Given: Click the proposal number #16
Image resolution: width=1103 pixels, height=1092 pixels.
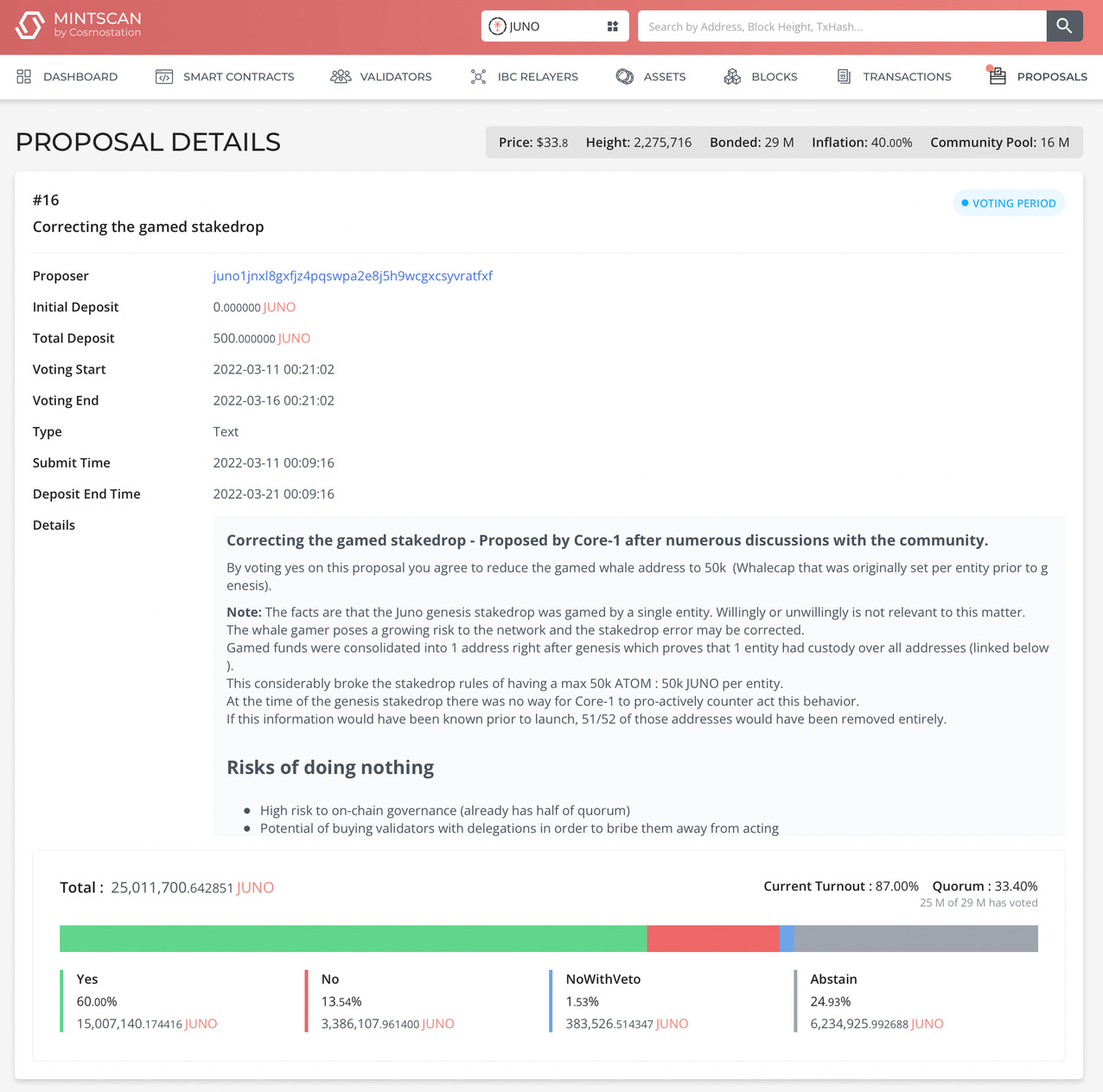Looking at the screenshot, I should 46,200.
